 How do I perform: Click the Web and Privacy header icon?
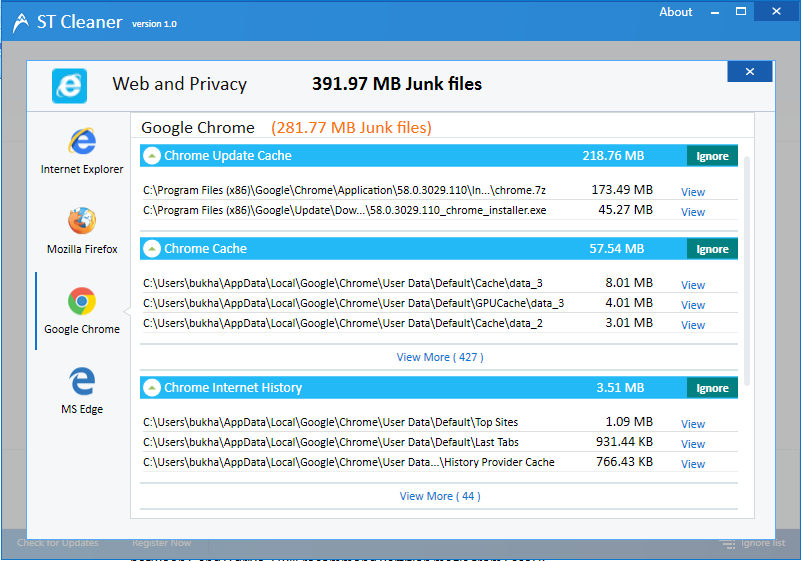pos(70,86)
